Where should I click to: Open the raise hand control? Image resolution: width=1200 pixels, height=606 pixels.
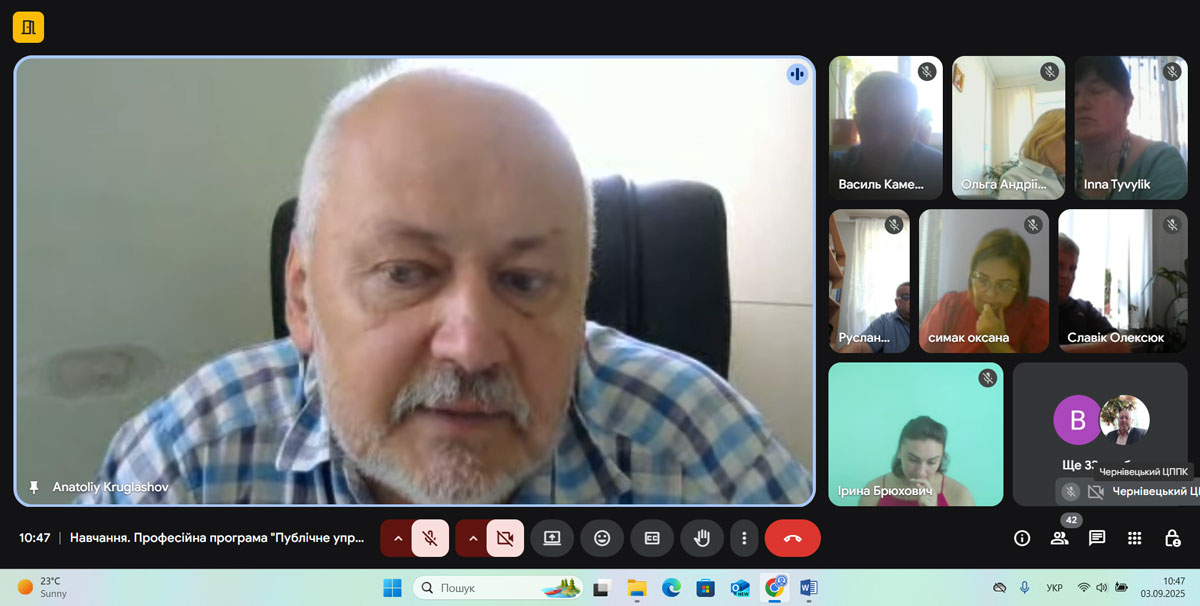click(x=702, y=538)
